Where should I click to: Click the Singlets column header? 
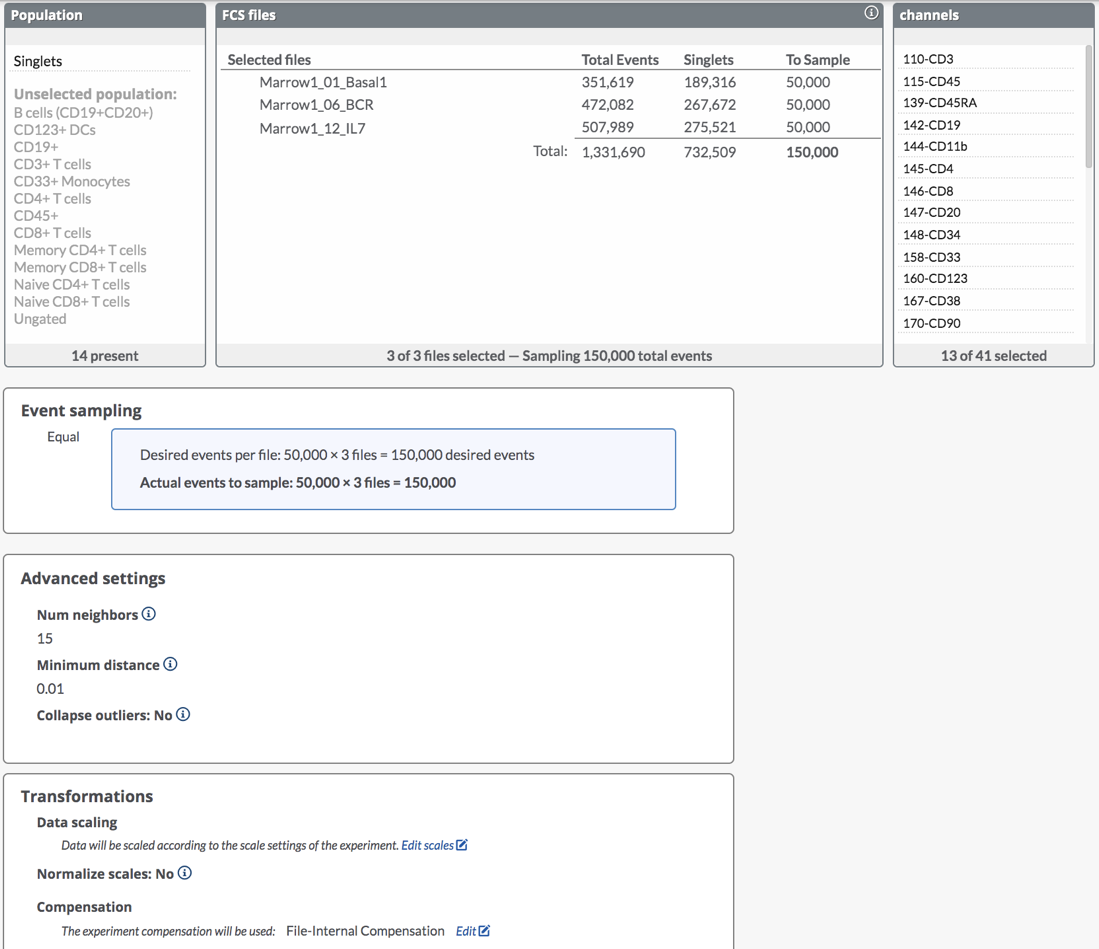[709, 60]
